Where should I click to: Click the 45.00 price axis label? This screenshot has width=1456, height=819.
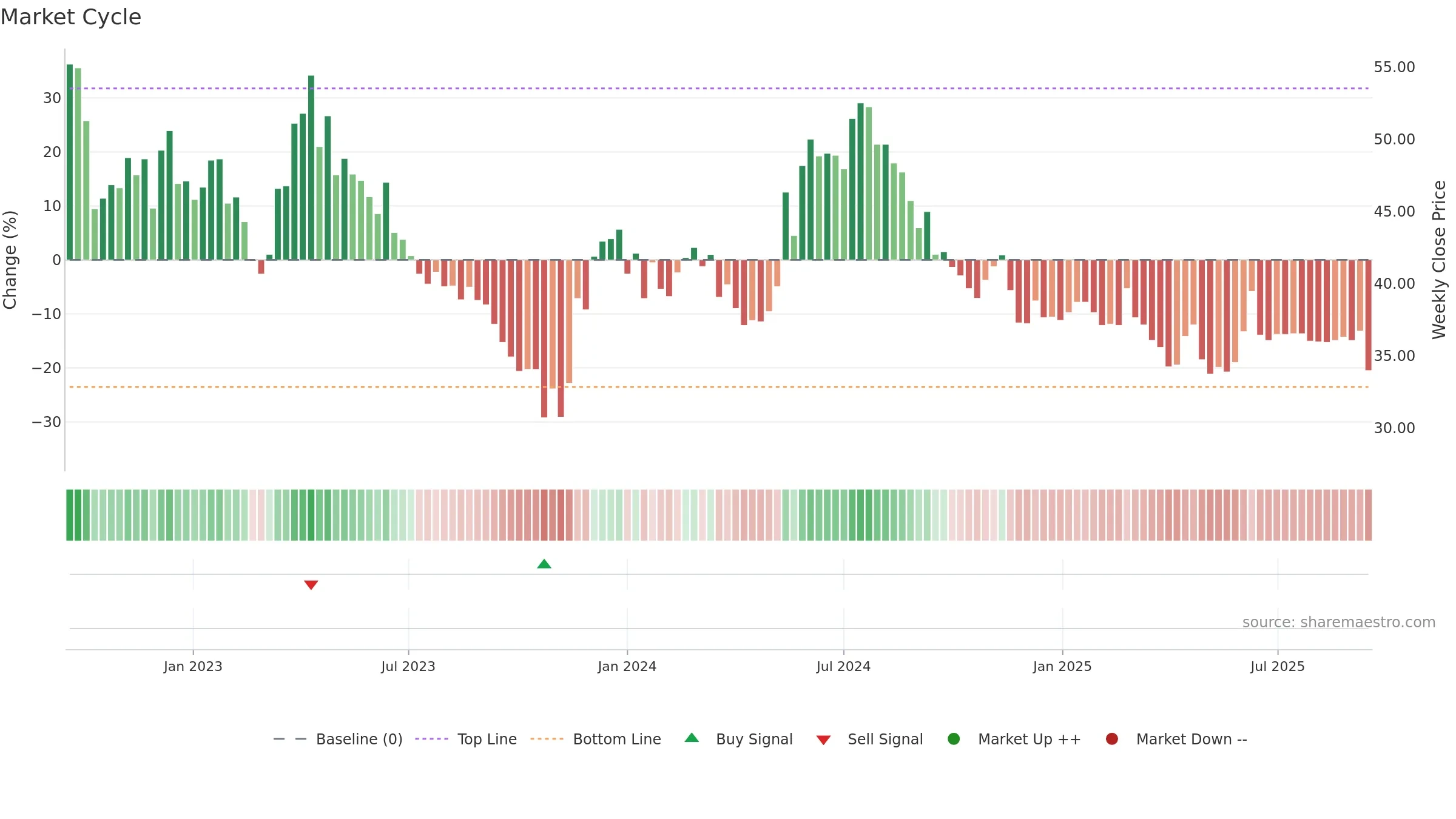[x=1394, y=211]
